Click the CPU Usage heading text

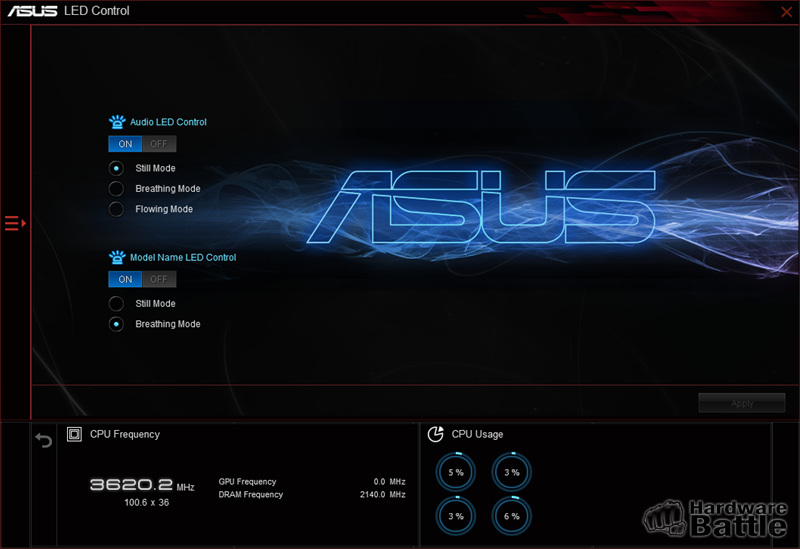477,434
